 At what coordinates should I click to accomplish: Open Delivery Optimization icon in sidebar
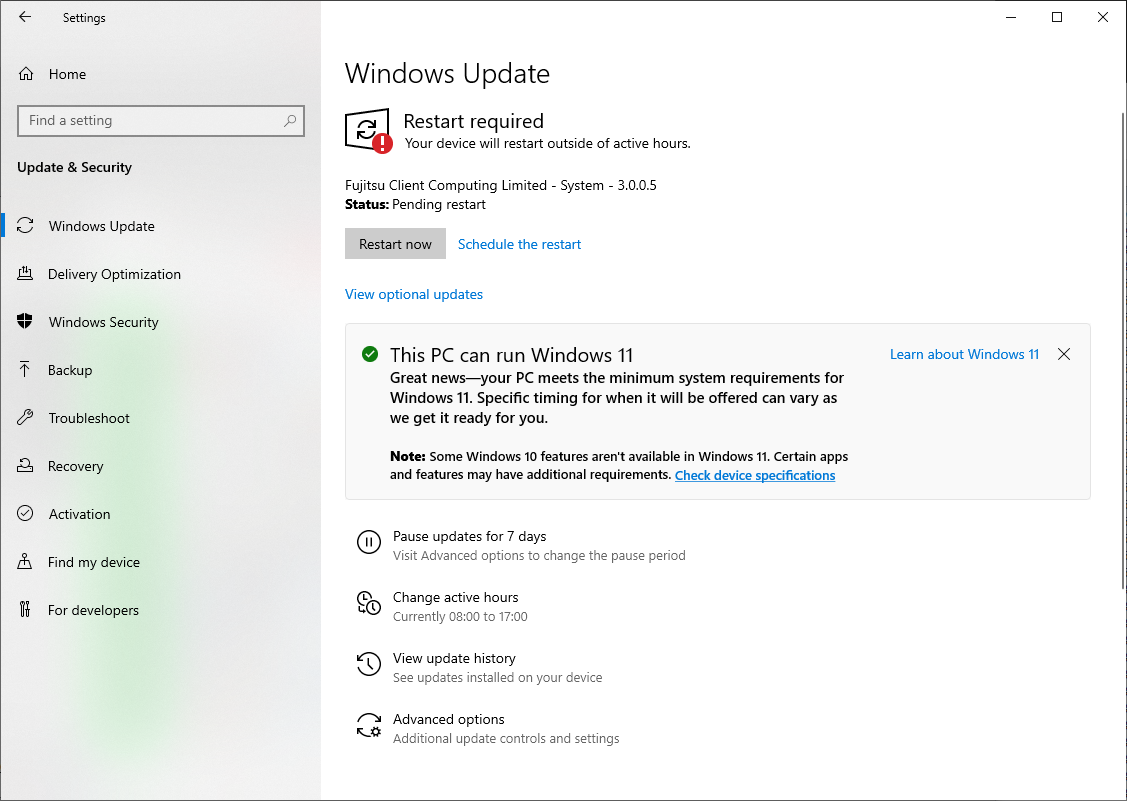25,274
